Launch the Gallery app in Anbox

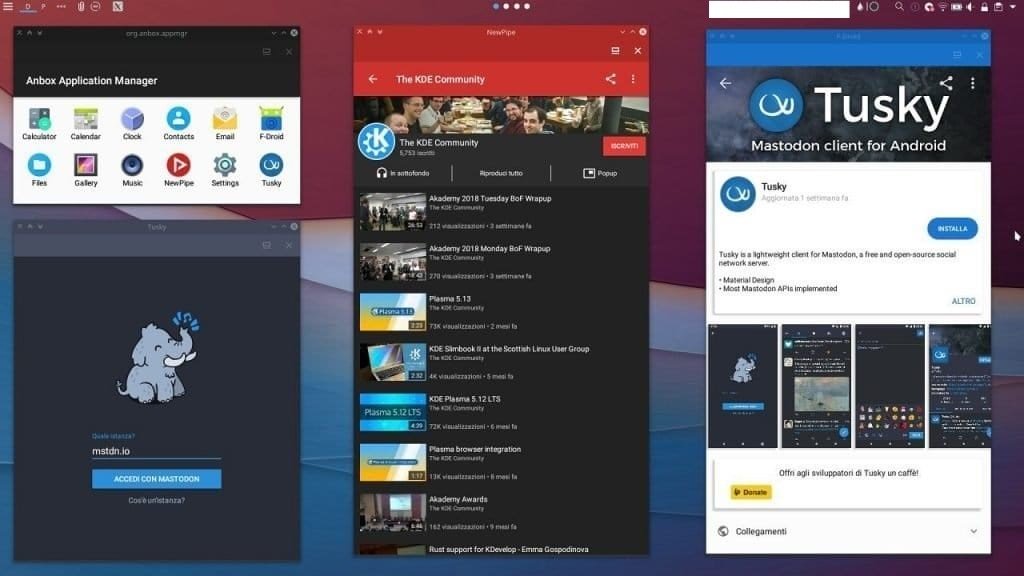pos(86,170)
